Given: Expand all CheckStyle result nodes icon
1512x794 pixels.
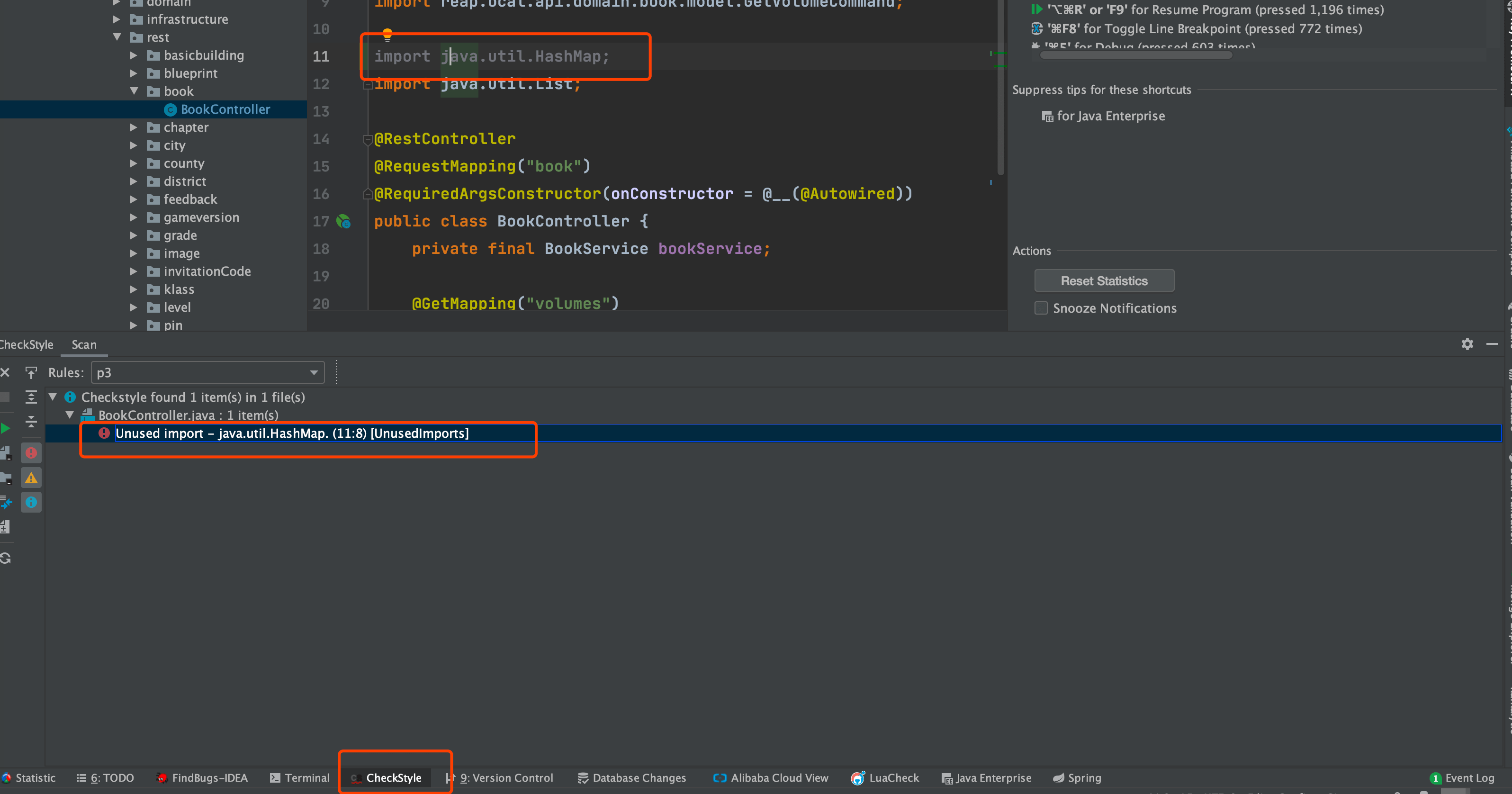Looking at the screenshot, I should 31,397.
